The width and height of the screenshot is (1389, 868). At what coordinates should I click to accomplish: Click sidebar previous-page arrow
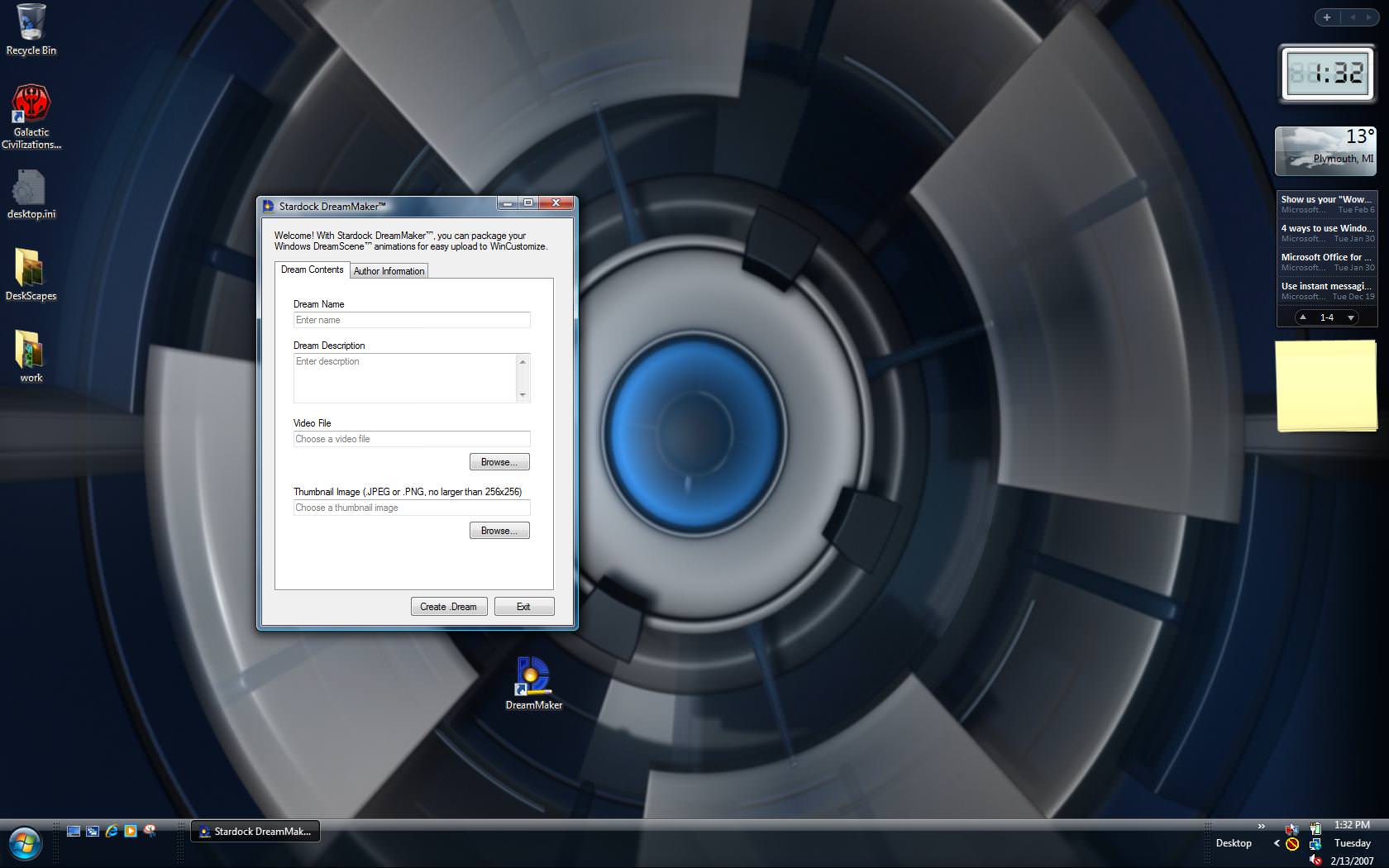pos(1353,17)
